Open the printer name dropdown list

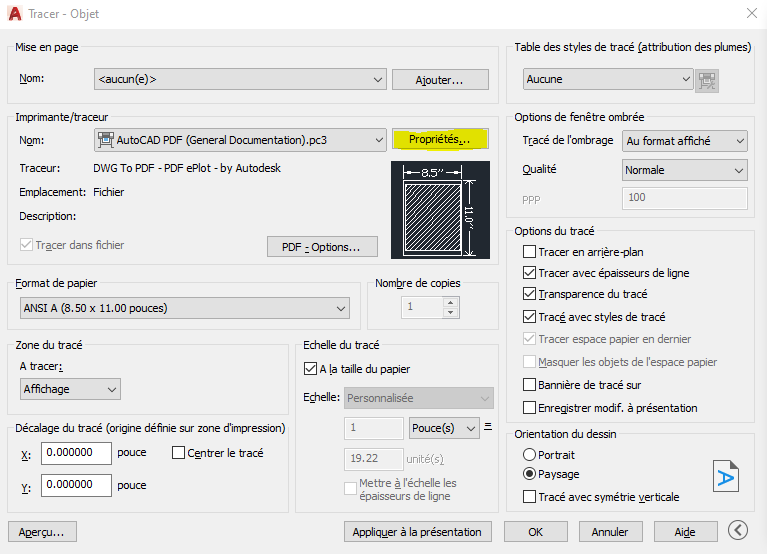[x=240, y=140]
